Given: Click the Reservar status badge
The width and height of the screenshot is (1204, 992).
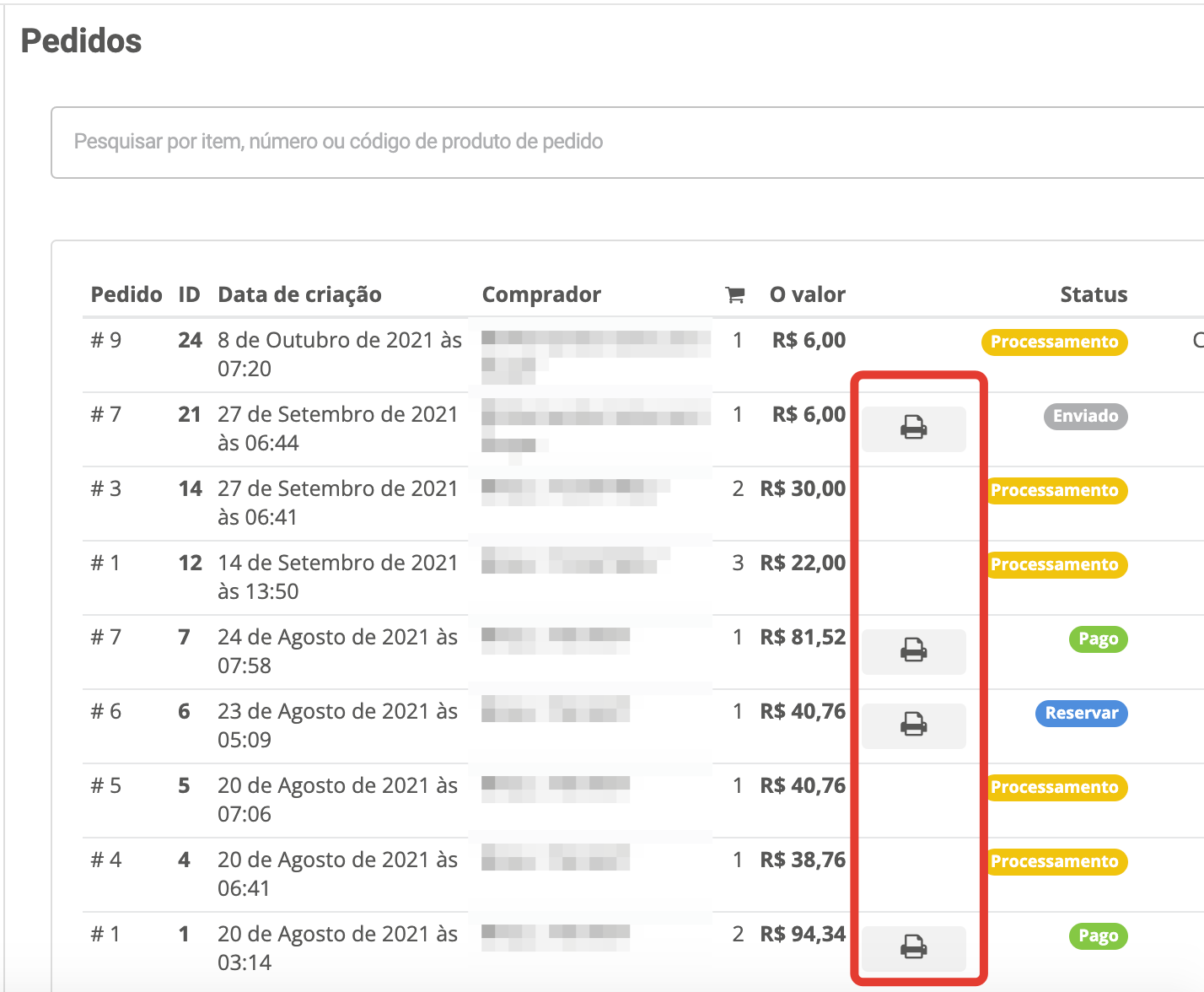Looking at the screenshot, I should [1081, 713].
